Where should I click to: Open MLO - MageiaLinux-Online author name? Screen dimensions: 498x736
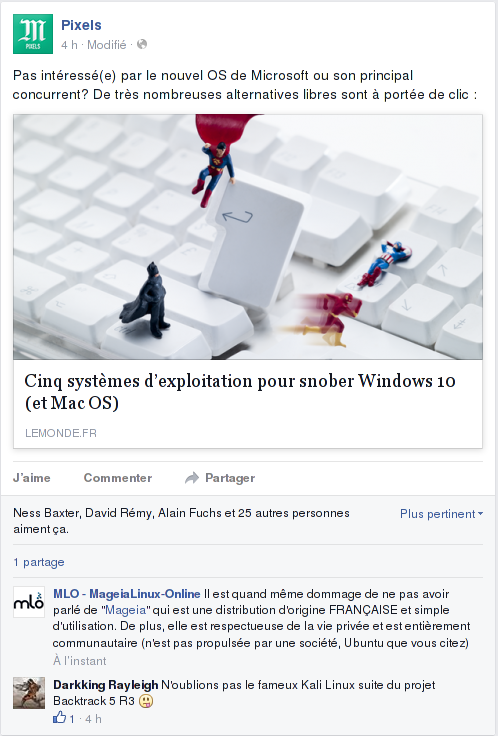(127, 594)
